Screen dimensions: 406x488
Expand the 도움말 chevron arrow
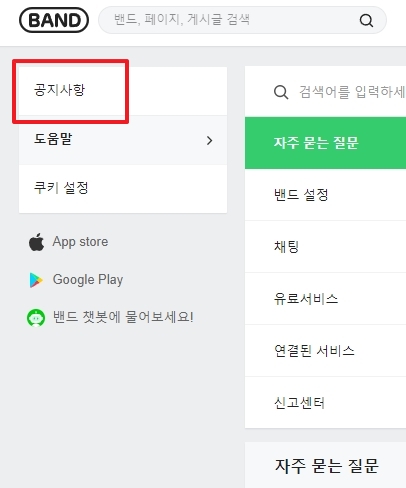(x=209, y=140)
